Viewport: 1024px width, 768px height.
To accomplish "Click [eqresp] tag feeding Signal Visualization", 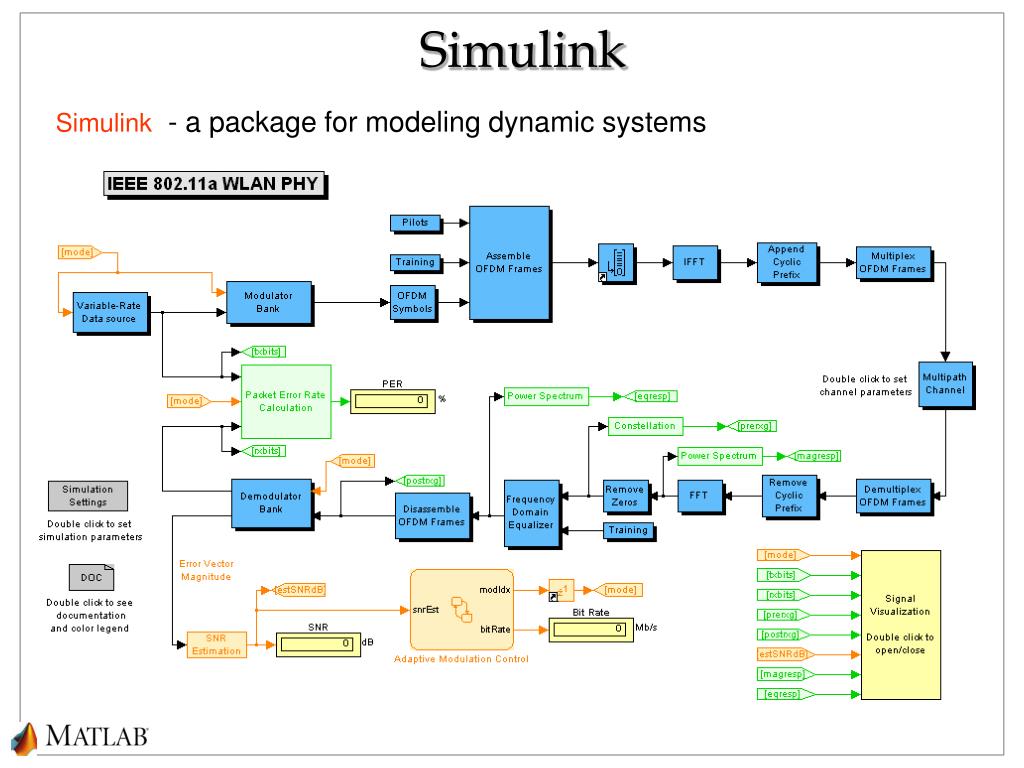I will coord(786,694).
